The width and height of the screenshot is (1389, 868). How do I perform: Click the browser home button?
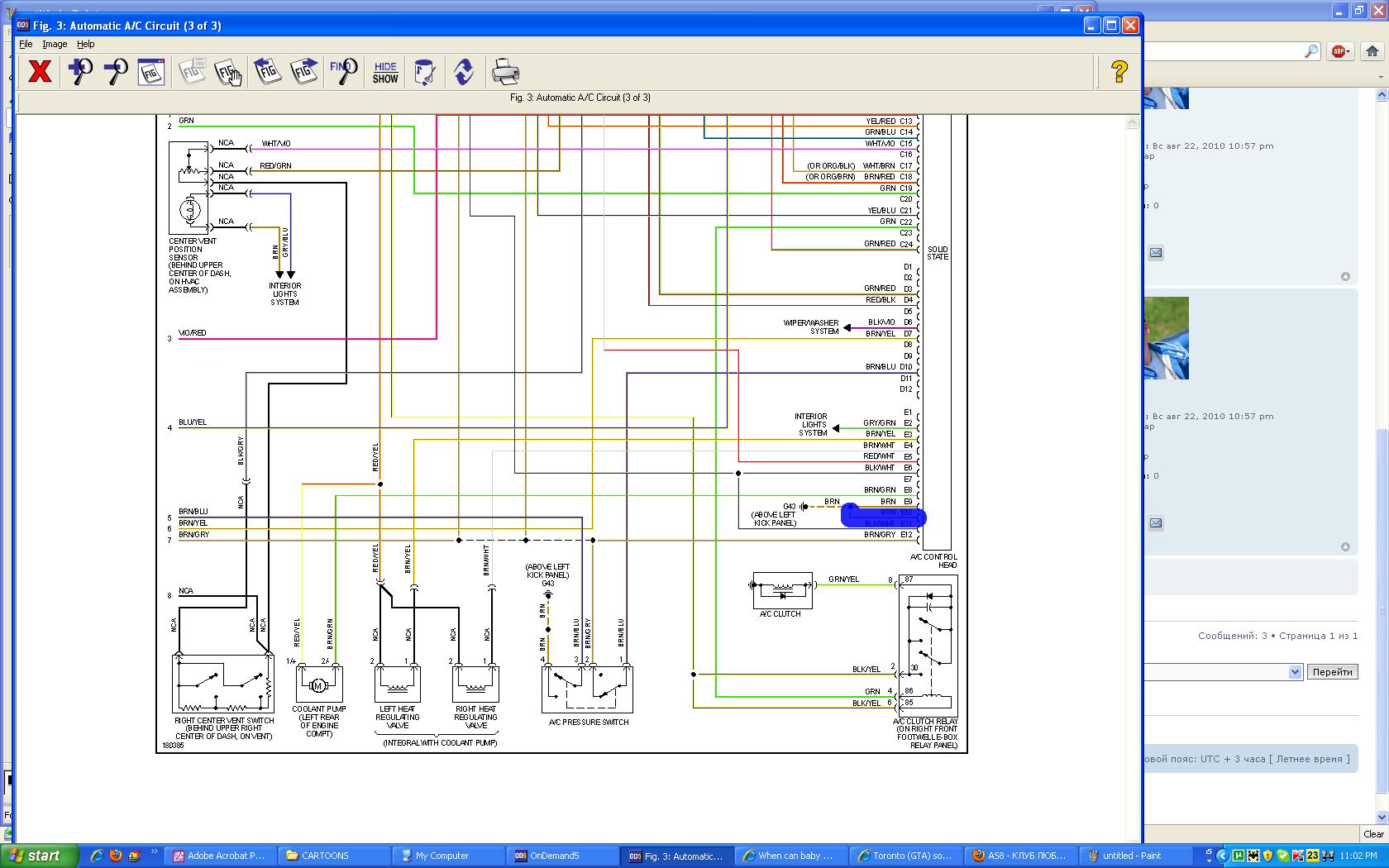(1372, 51)
